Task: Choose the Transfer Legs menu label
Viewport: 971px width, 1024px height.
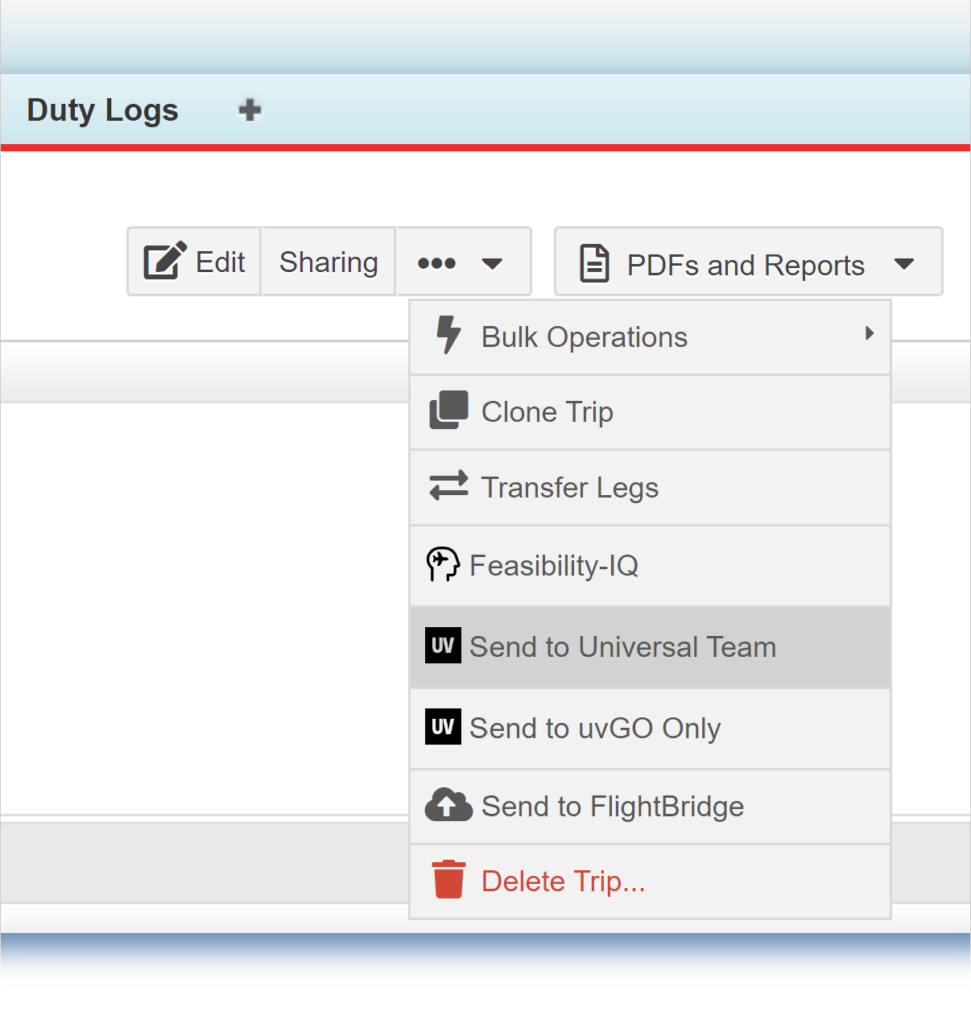Action: (570, 488)
